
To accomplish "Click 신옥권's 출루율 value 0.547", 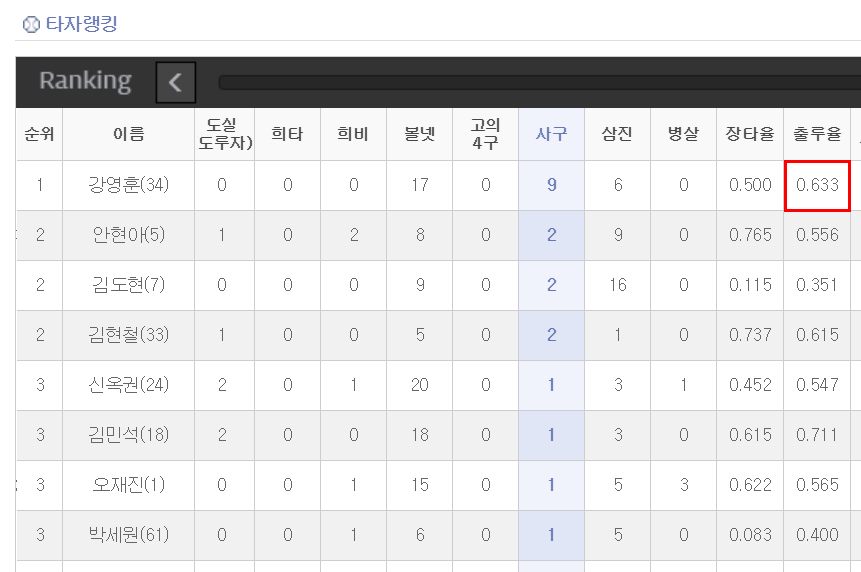I will coord(817,385).
